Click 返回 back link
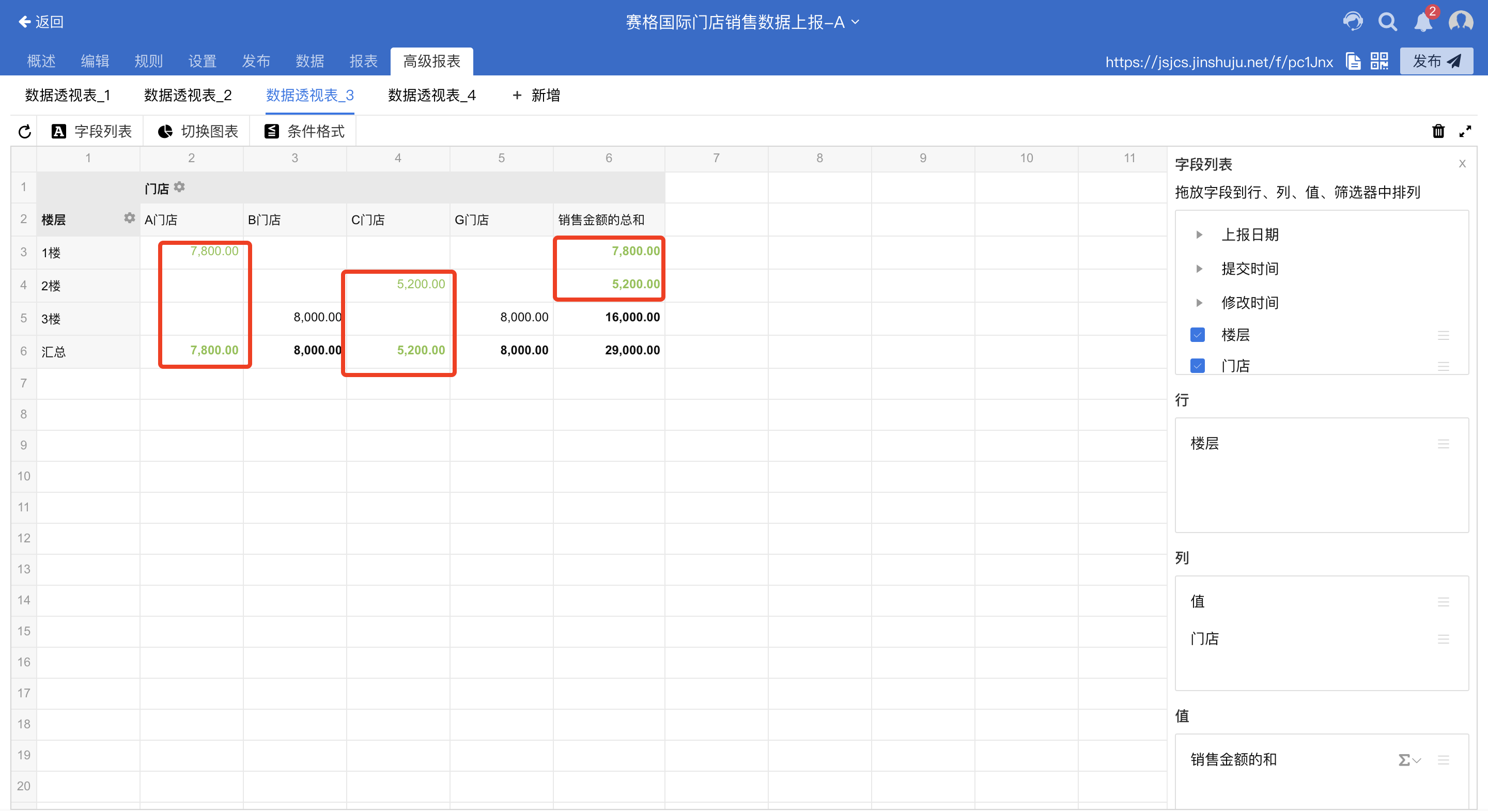 [x=41, y=22]
